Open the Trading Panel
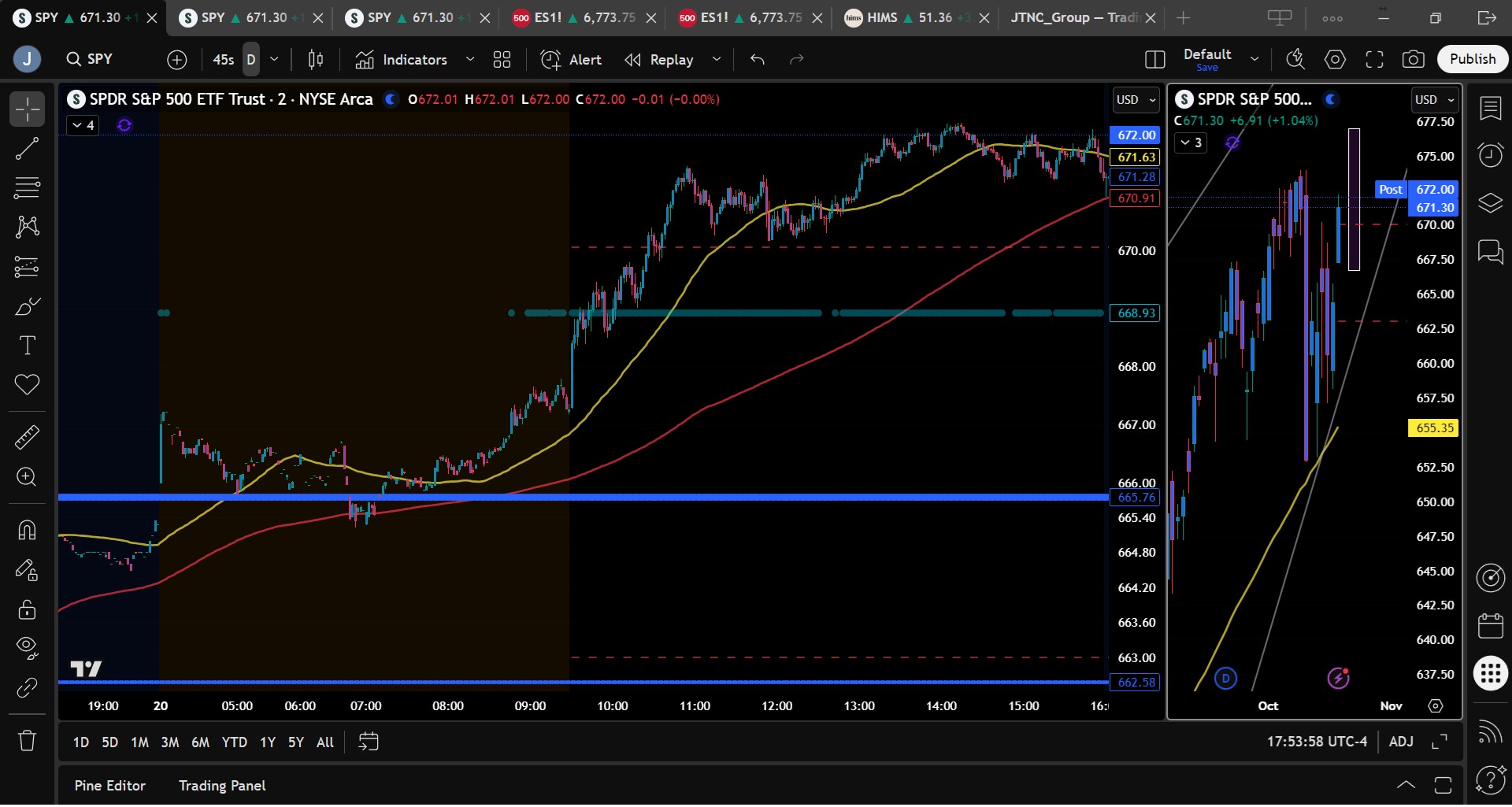The image size is (1512, 807). click(222, 786)
